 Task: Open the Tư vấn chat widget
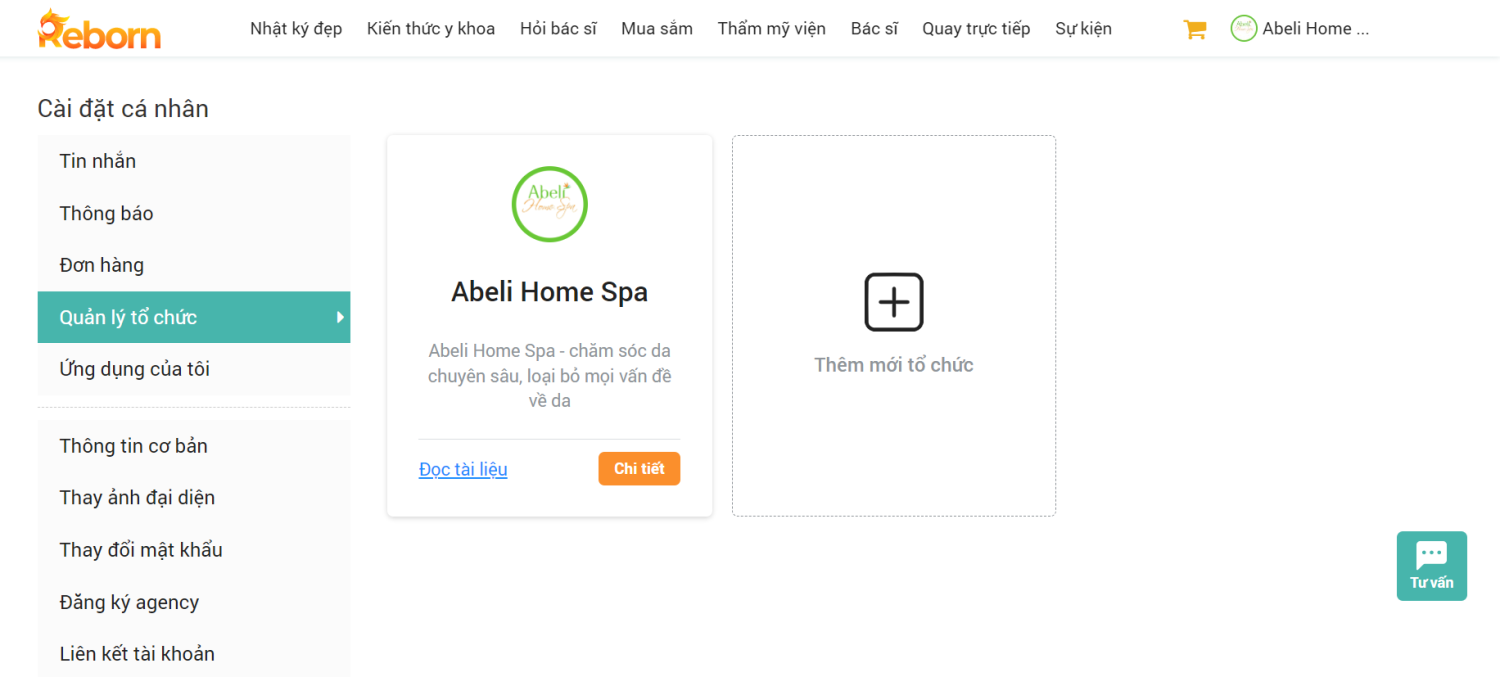1432,566
